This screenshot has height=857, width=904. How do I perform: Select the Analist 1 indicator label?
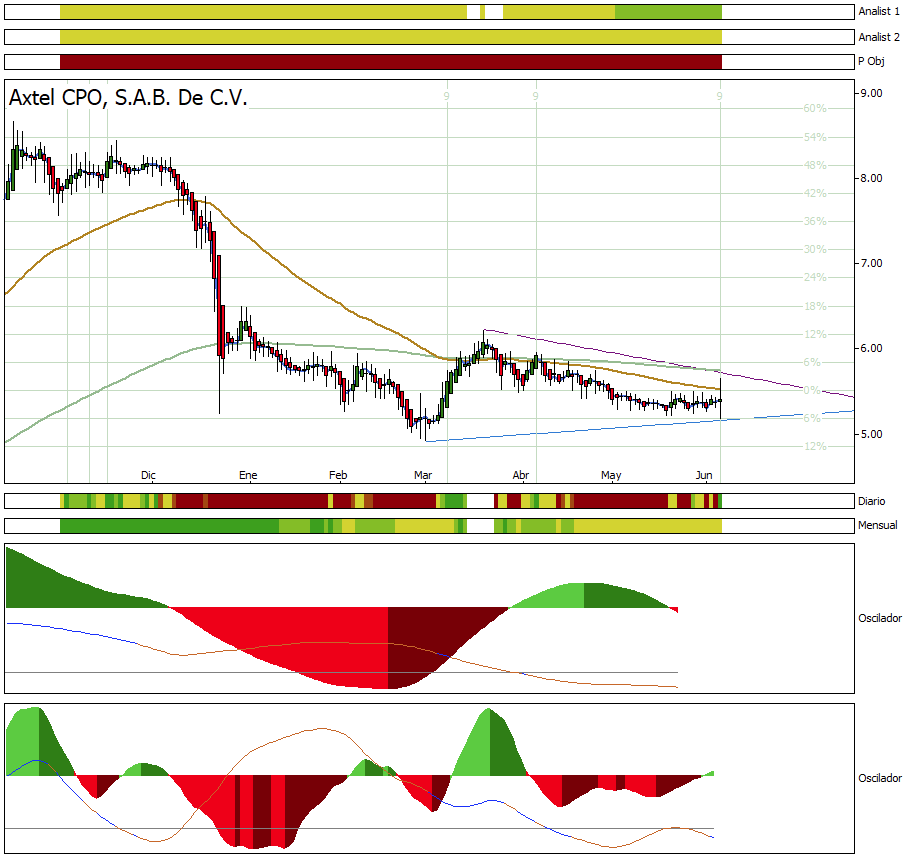tap(879, 12)
